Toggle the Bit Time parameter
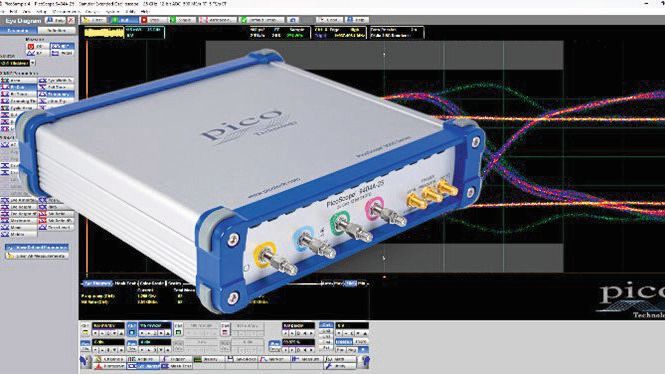The width and height of the screenshot is (665, 374). pyautogui.click(x=19, y=94)
